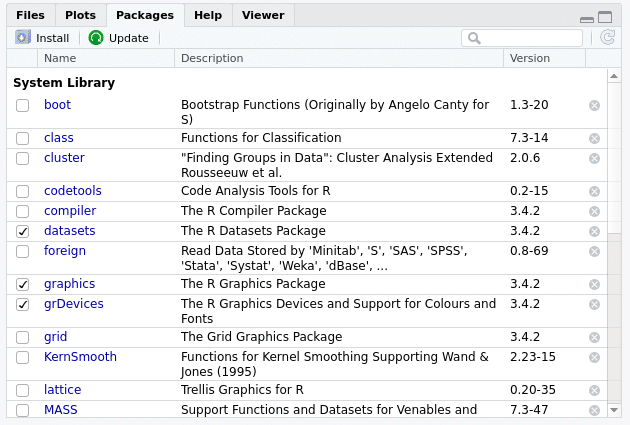Open the Help tab

tap(208, 15)
